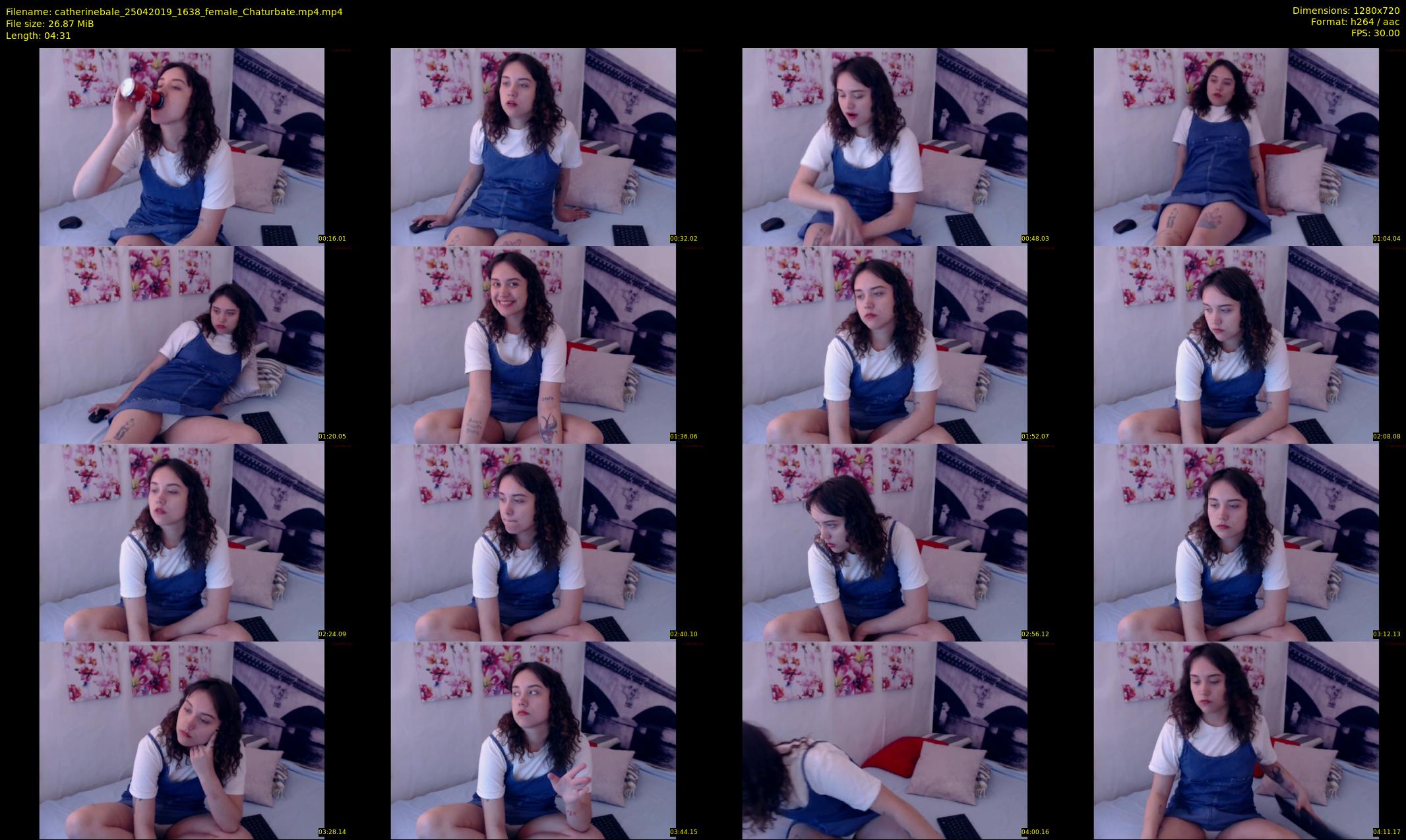
Task: Click the thumbnail marked 01:52.07
Action: (x=884, y=344)
